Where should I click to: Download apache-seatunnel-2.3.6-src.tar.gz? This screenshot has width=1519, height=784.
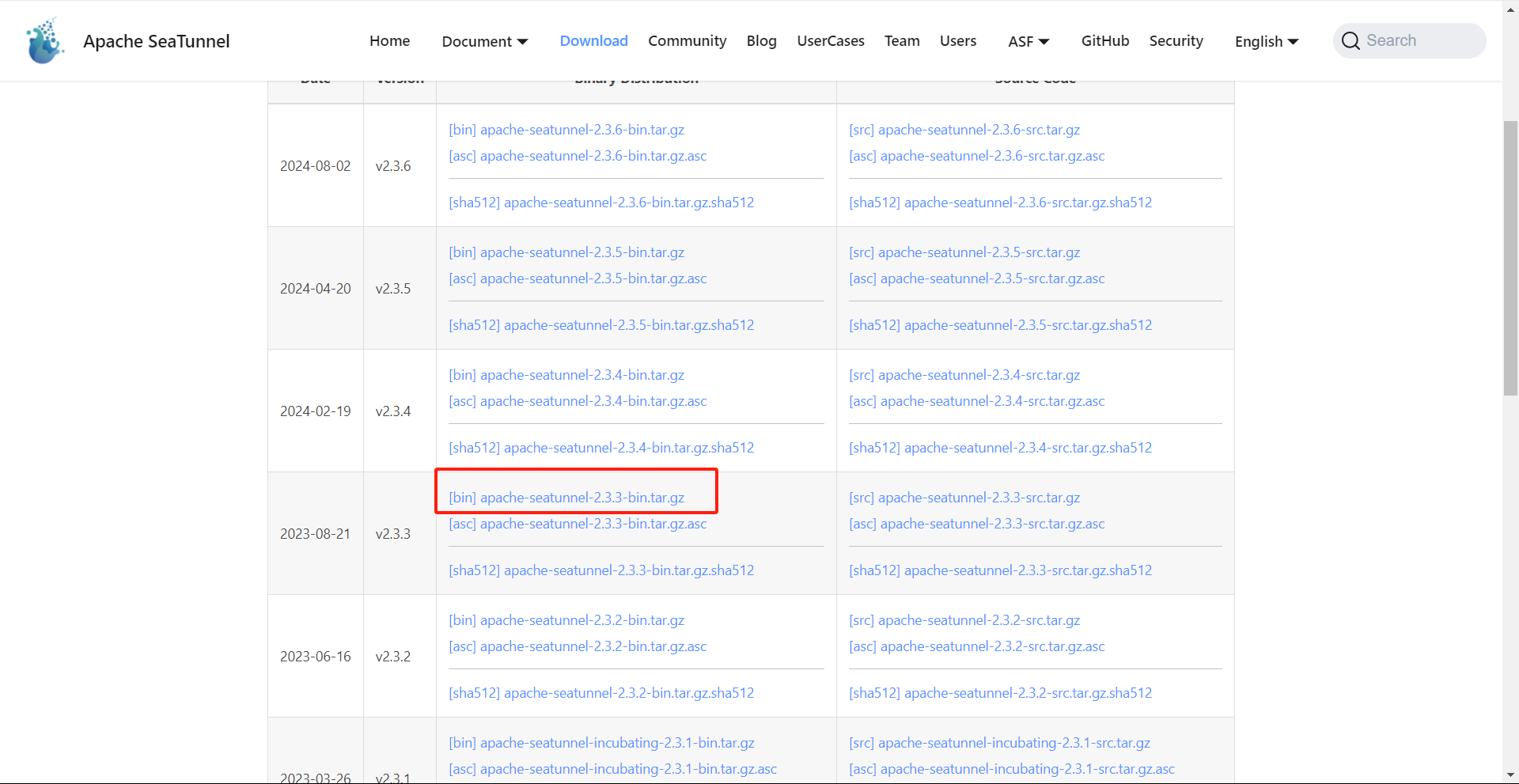coord(964,130)
